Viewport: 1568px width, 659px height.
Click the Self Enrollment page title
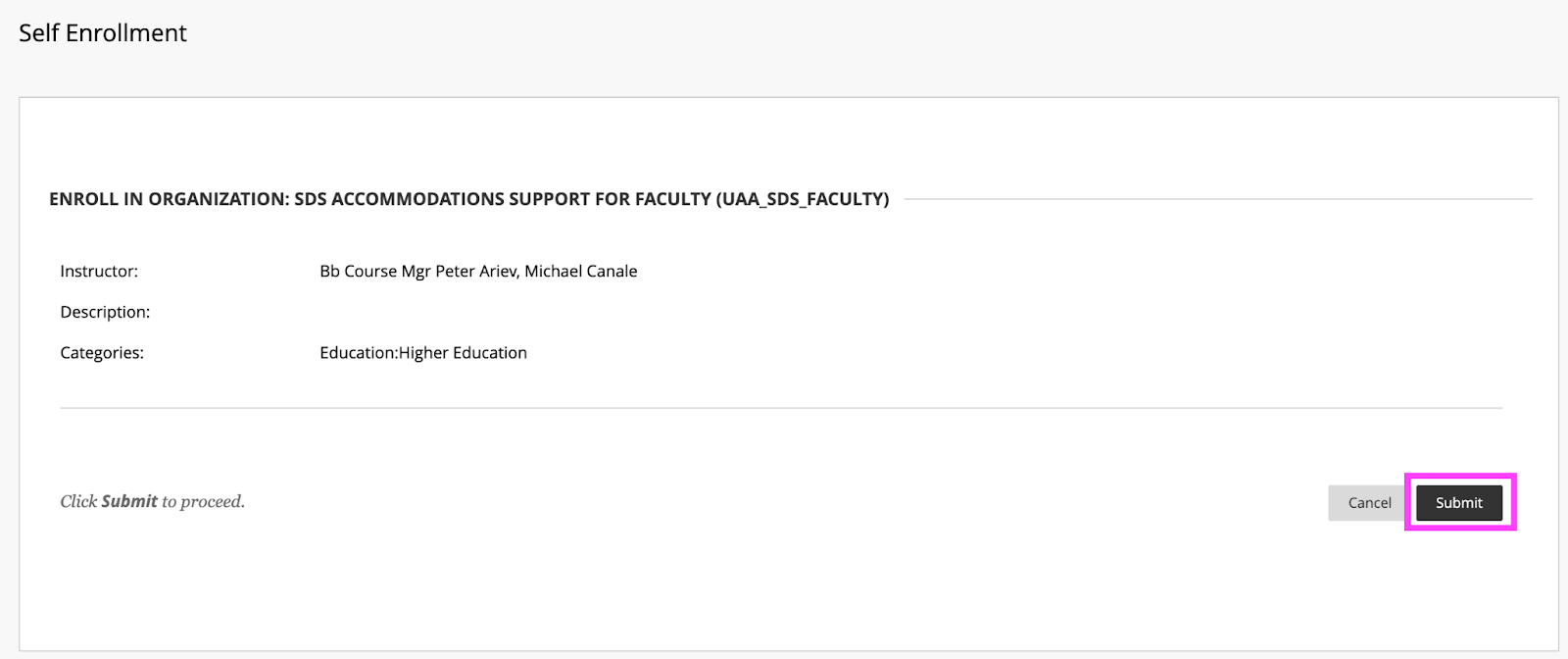click(x=103, y=33)
